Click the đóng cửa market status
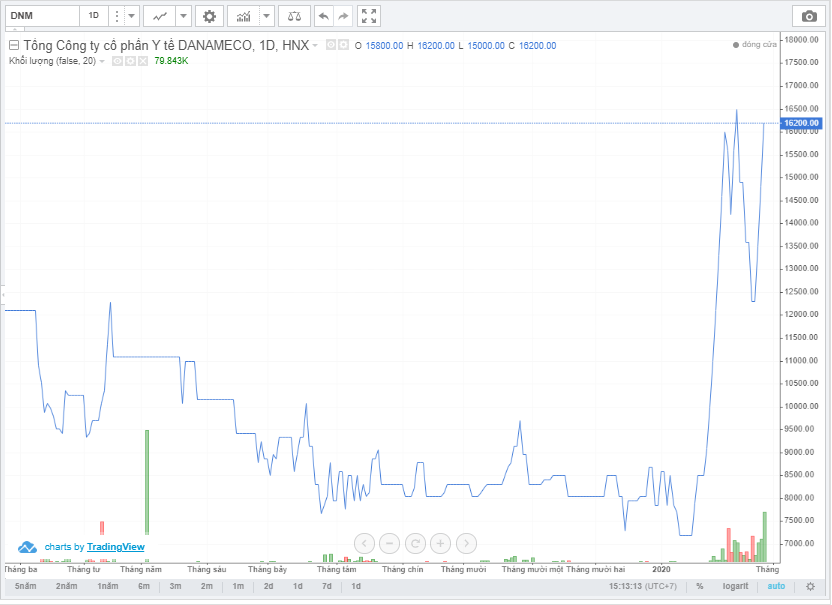The width and height of the screenshot is (832, 605). click(x=755, y=45)
